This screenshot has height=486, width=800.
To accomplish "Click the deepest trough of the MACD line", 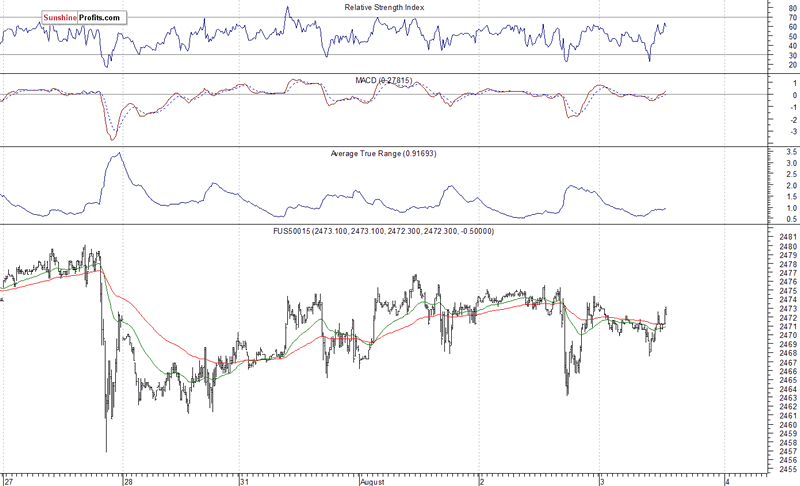I will click(112, 139).
